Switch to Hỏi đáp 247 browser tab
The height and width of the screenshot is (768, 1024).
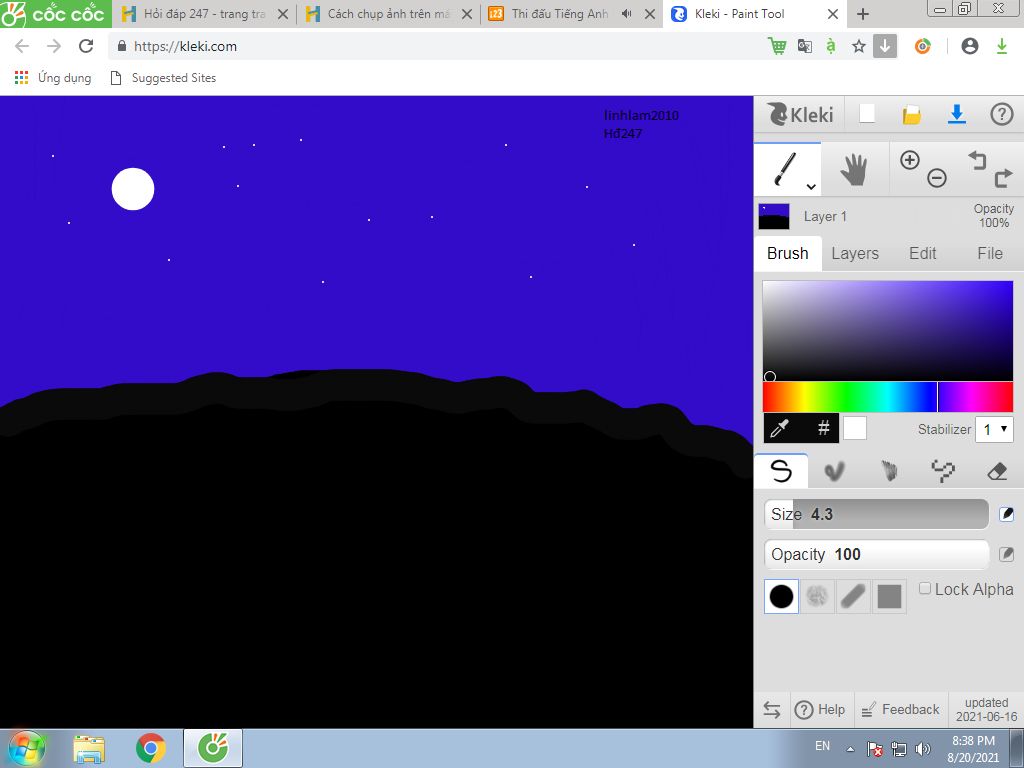tap(204, 14)
